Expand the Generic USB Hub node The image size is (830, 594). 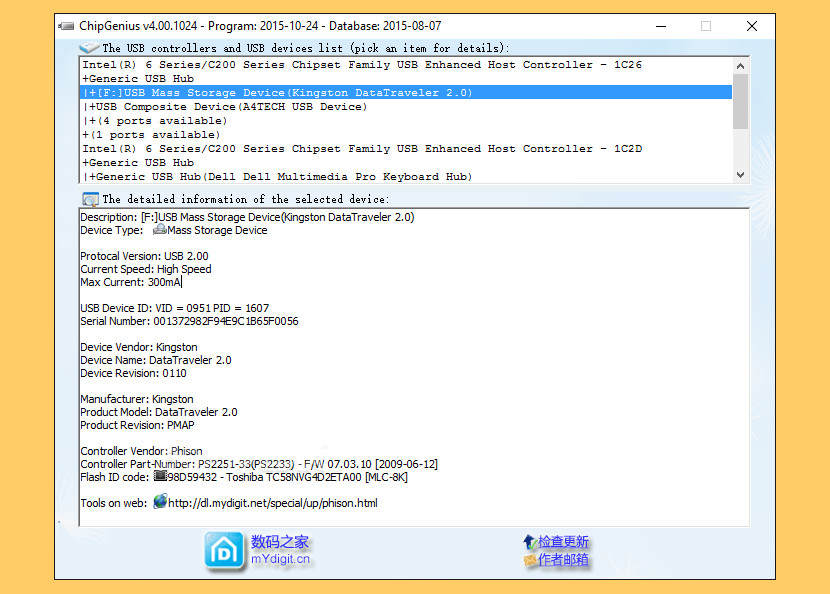coord(87,78)
